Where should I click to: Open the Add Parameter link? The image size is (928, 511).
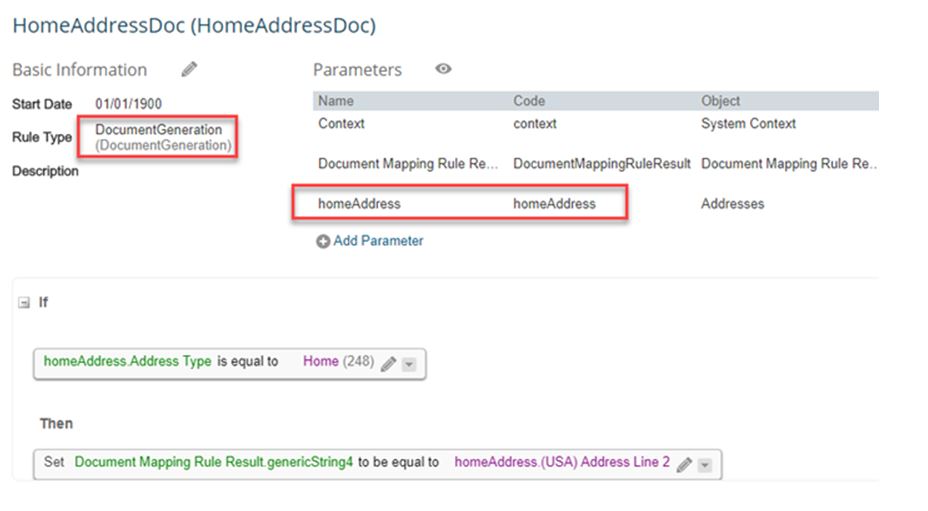(x=378, y=241)
